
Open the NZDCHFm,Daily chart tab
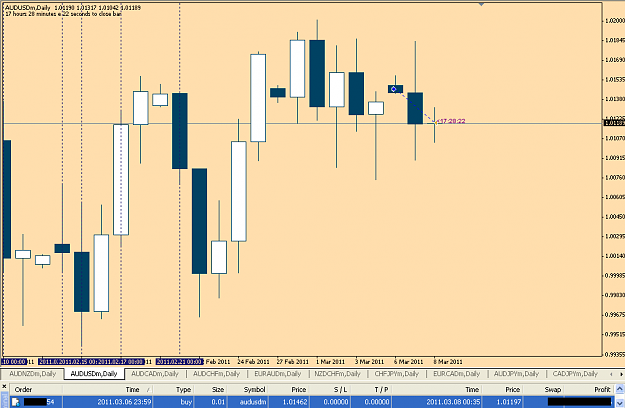[337, 374]
